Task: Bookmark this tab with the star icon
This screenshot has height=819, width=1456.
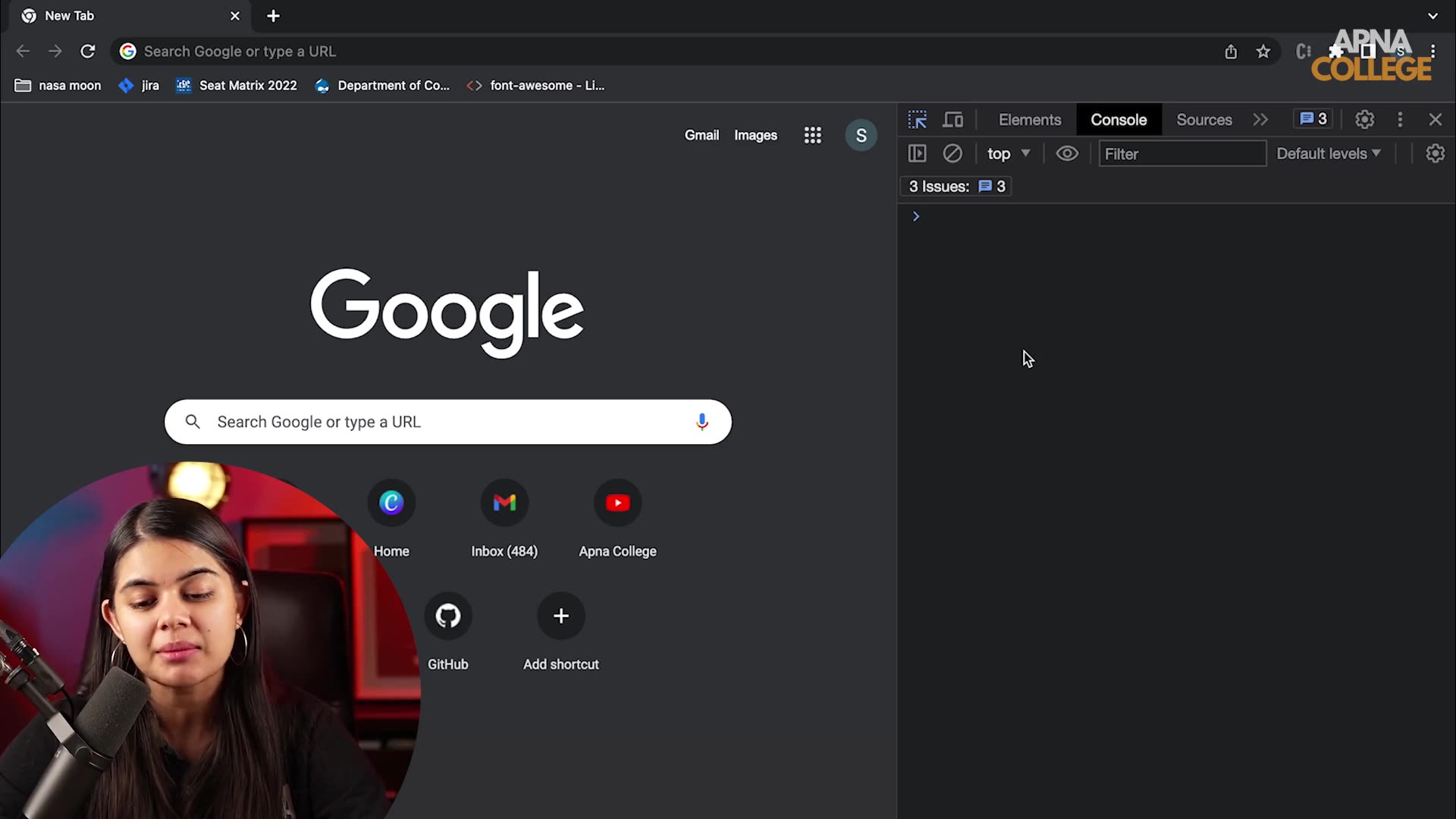Action: [1263, 52]
